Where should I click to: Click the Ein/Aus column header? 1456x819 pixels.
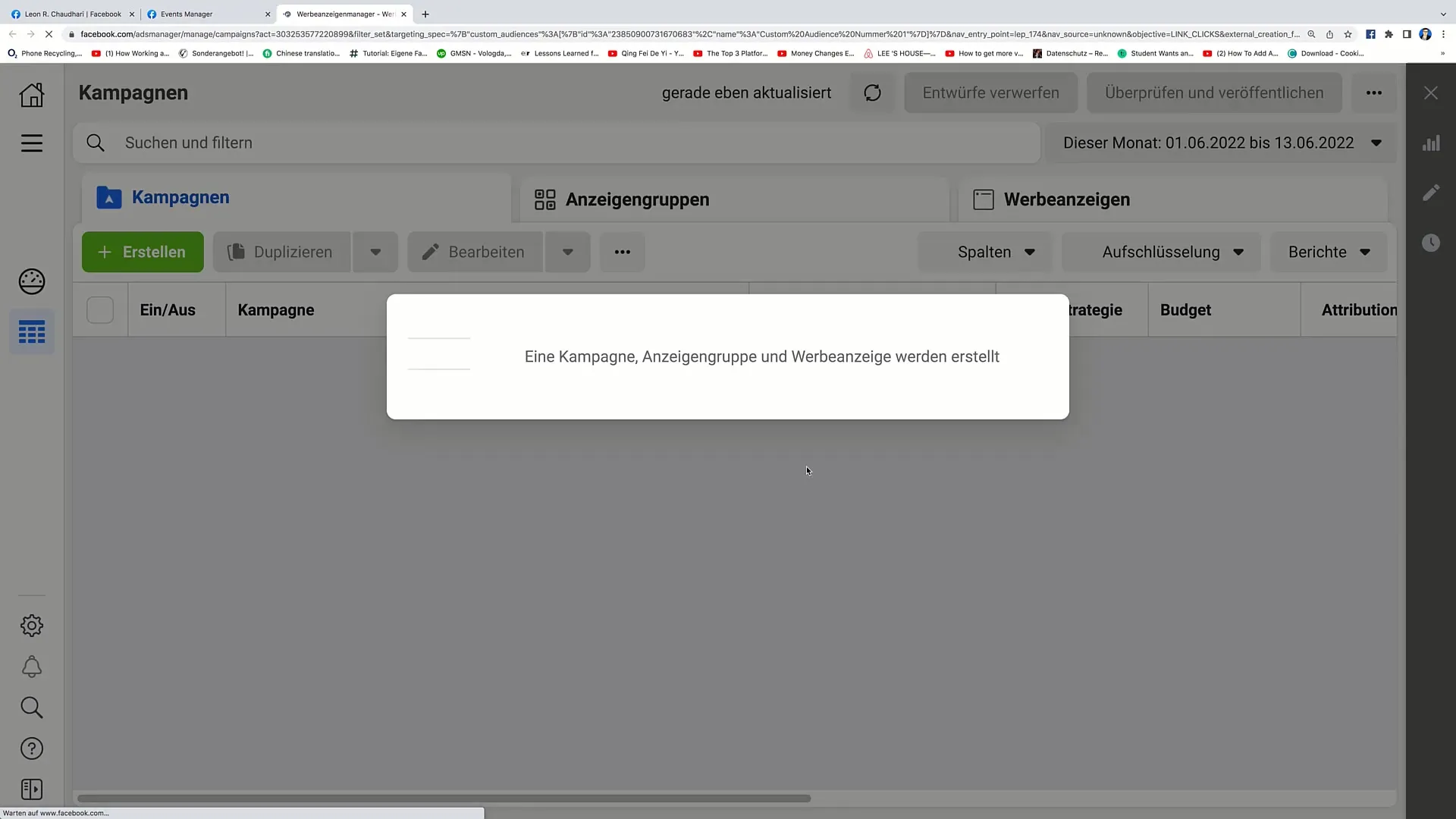(168, 309)
